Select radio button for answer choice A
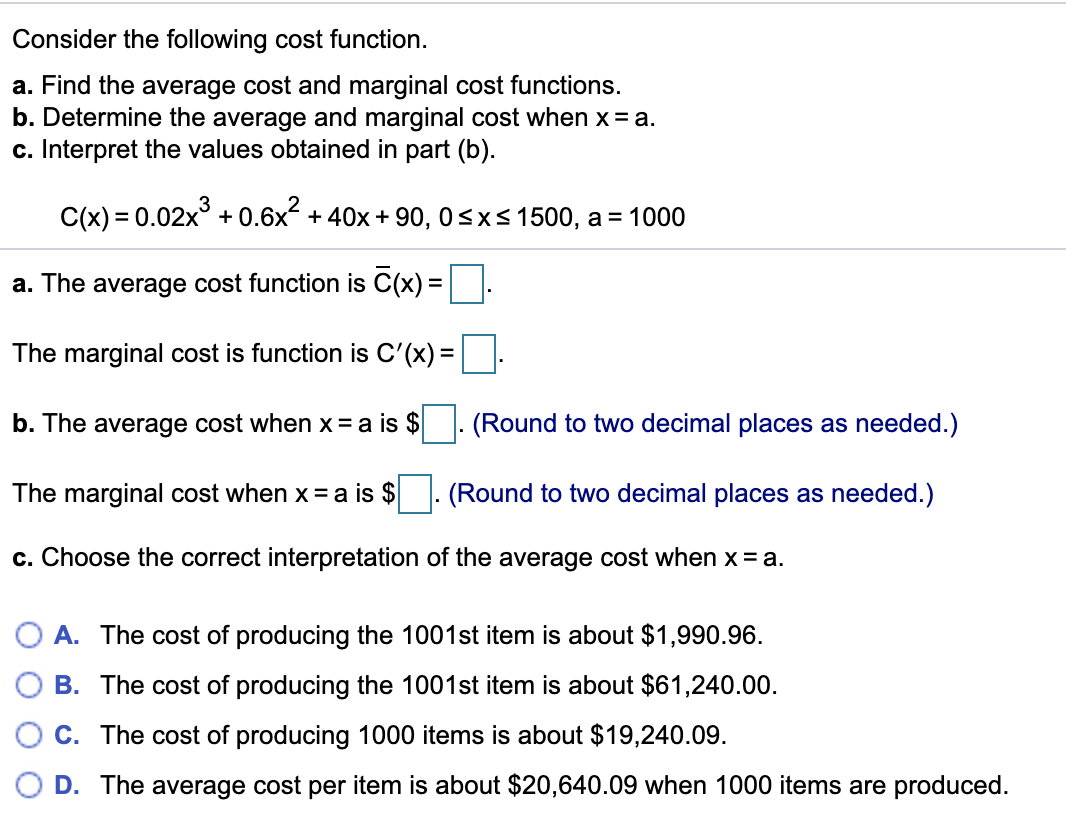The width and height of the screenshot is (1066, 822). [x=27, y=635]
